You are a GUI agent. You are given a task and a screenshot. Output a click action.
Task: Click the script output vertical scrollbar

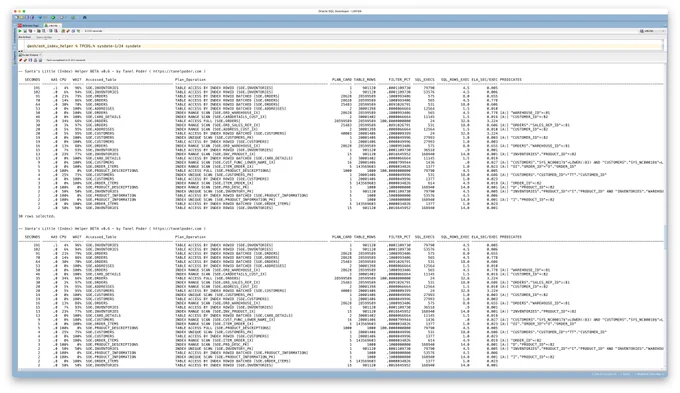click(665, 237)
